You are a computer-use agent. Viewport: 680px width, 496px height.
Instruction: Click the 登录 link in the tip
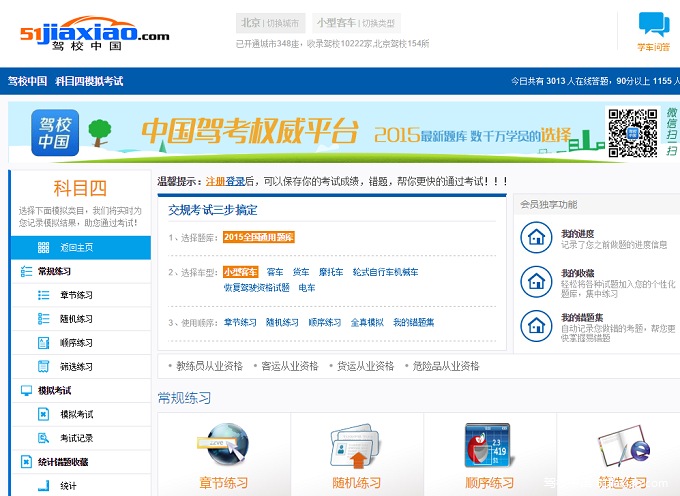tap(235, 181)
